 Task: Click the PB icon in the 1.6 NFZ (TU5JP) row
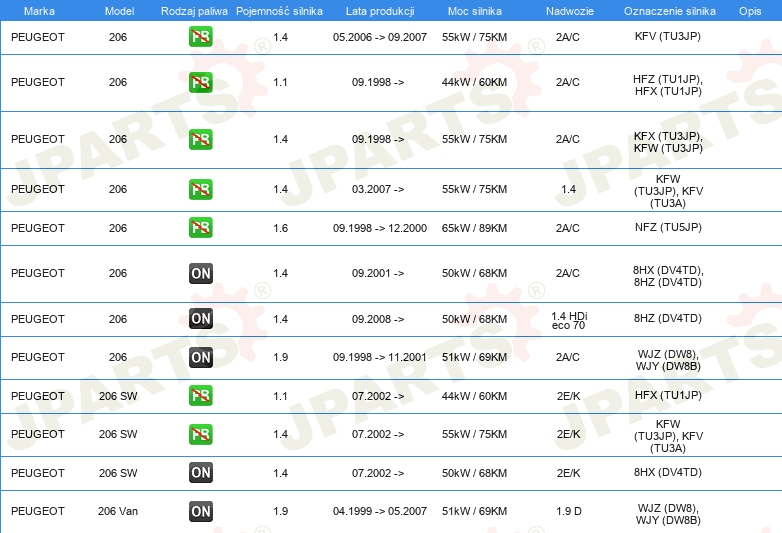click(201, 228)
